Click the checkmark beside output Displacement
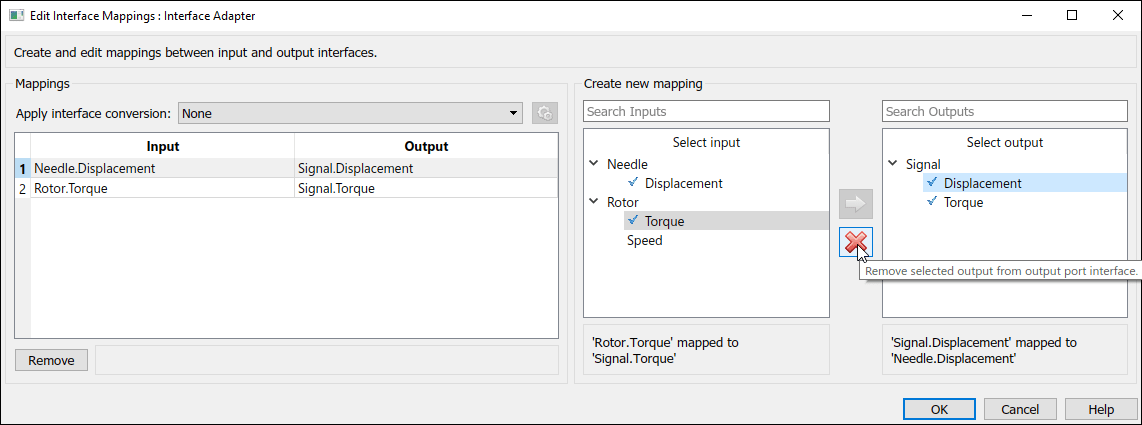Screen dimensions: 1142x425 click(932, 183)
